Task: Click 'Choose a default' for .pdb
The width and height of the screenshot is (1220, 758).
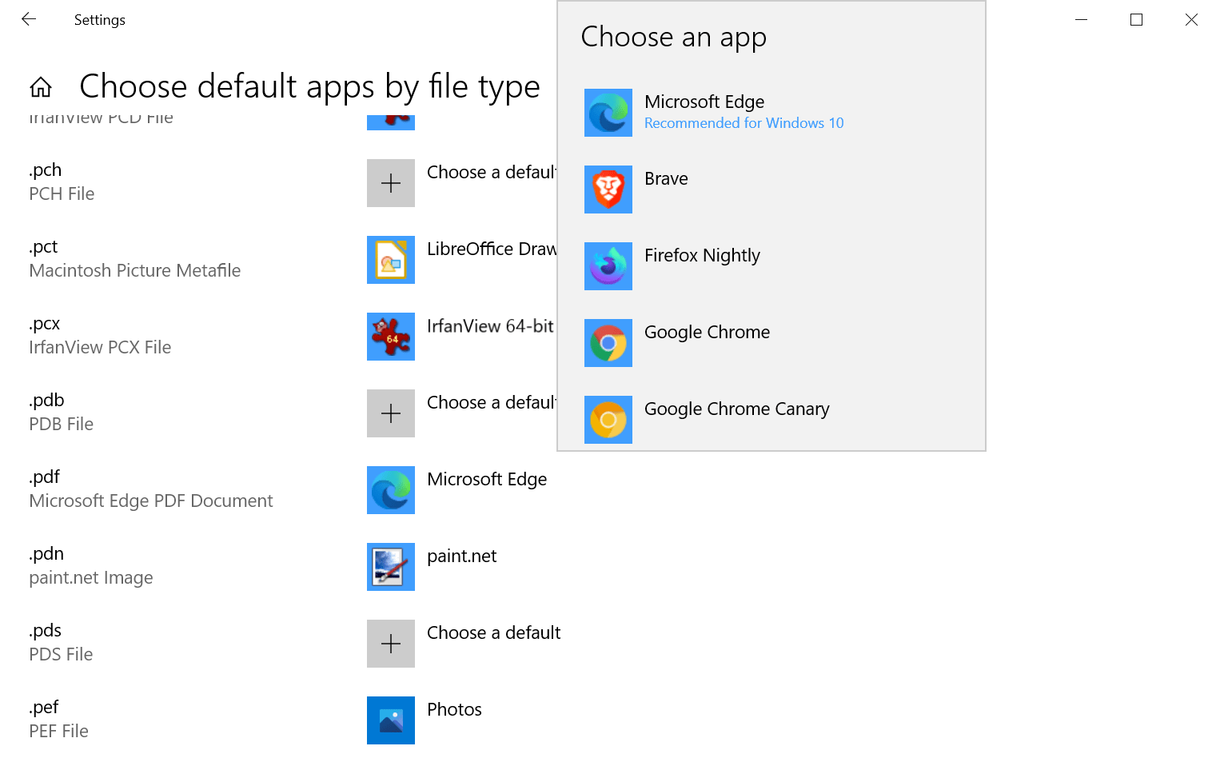Action: pos(492,402)
